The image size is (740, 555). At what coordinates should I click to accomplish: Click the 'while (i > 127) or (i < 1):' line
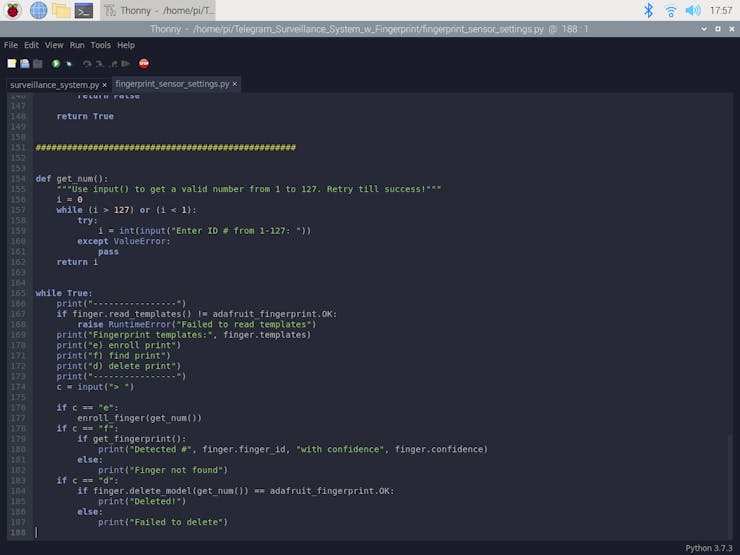tap(126, 210)
